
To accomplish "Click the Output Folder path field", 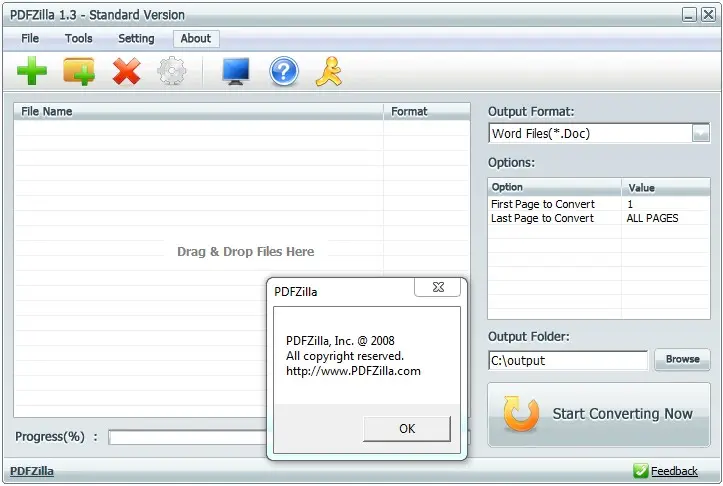I will pos(568,360).
